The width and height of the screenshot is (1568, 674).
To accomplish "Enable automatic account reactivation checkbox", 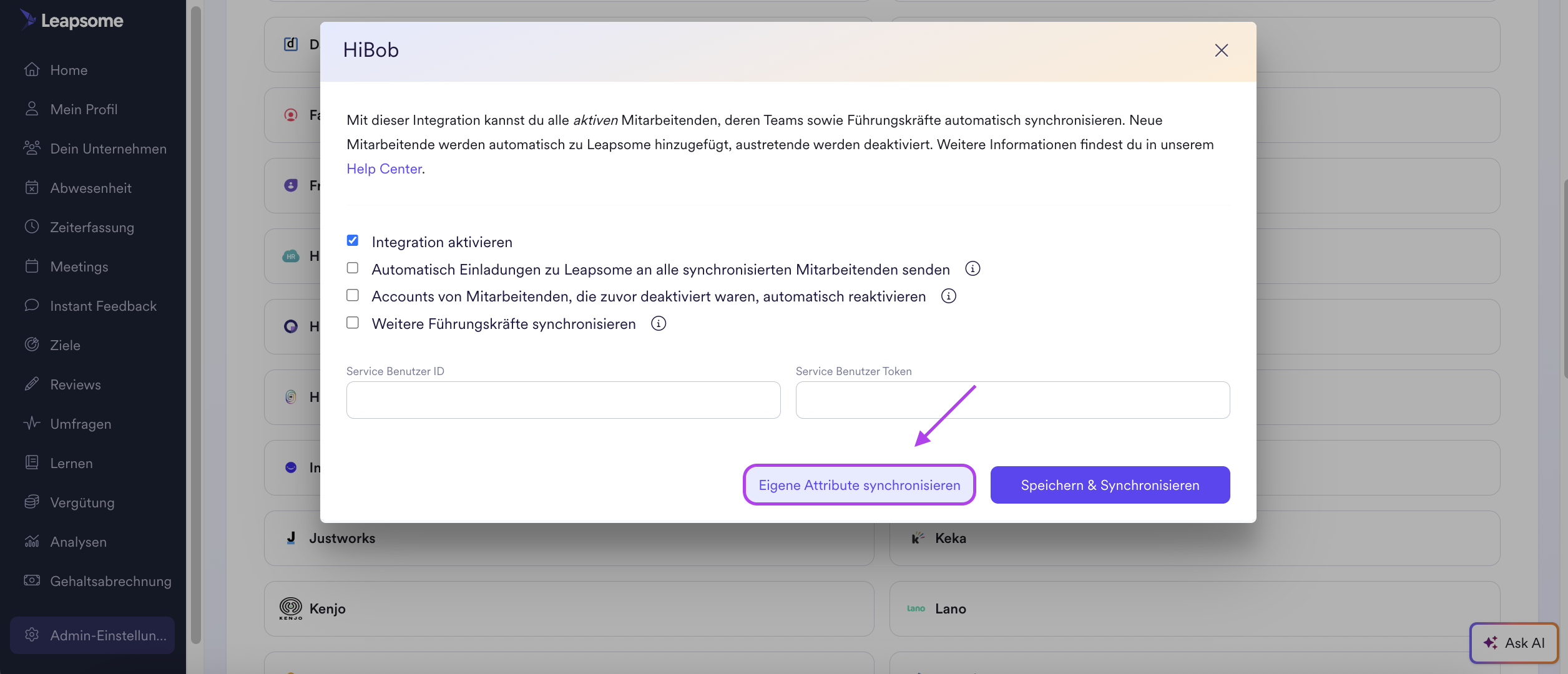I will pos(353,295).
